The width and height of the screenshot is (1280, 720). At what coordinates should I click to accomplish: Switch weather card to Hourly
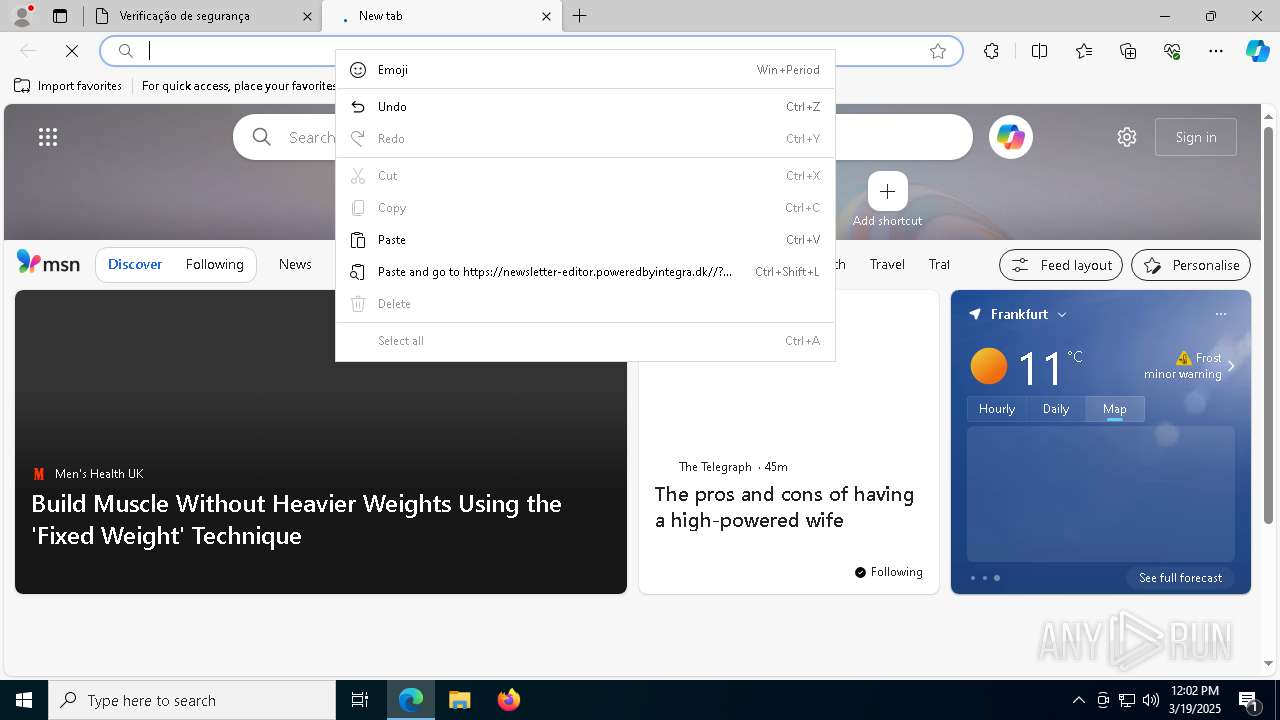click(997, 409)
